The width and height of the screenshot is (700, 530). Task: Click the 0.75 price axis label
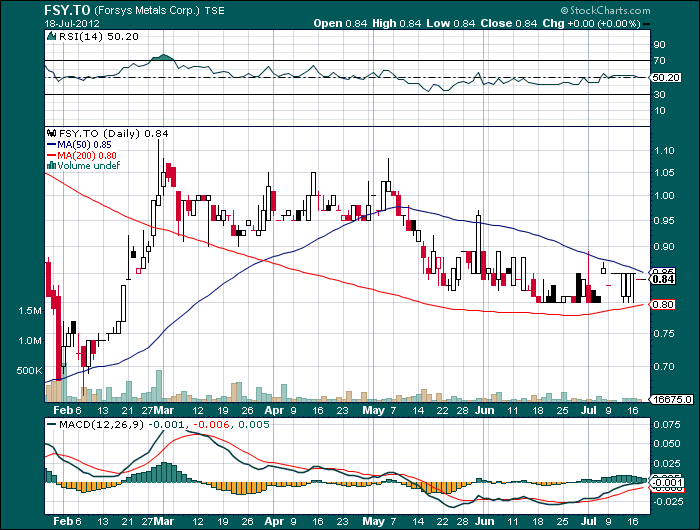click(664, 334)
